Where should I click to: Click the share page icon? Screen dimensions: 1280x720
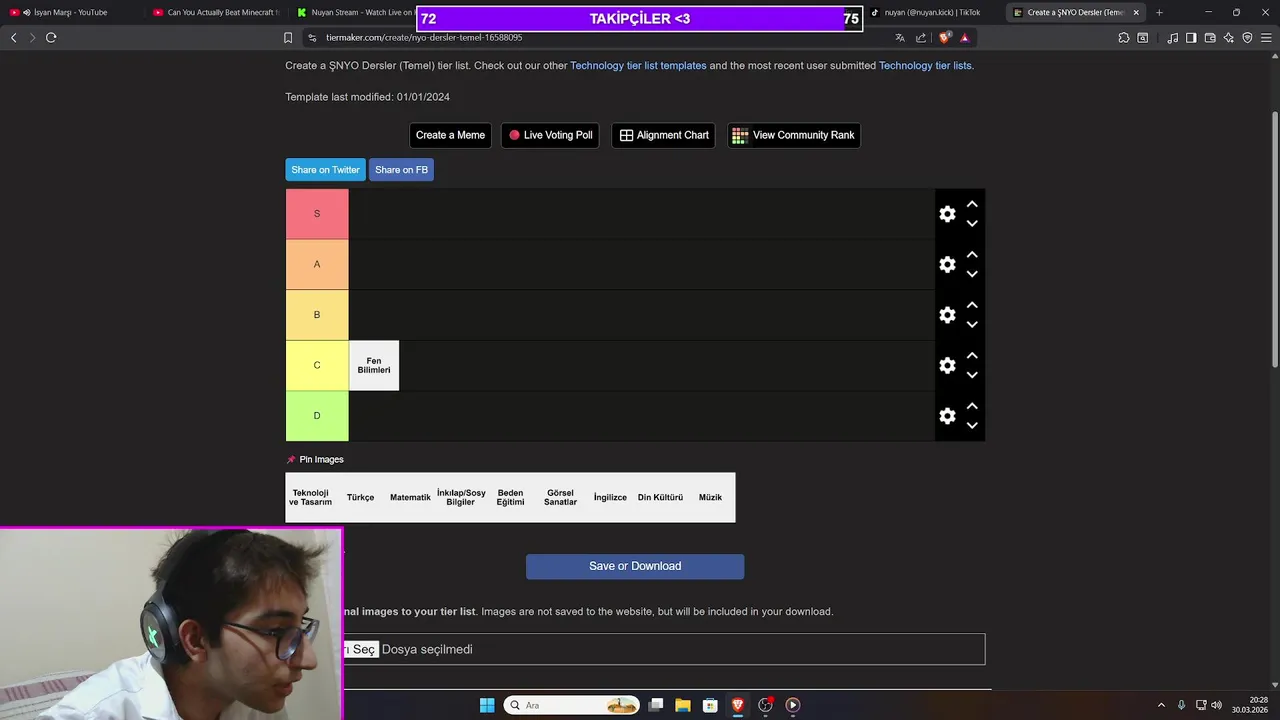coord(921,38)
